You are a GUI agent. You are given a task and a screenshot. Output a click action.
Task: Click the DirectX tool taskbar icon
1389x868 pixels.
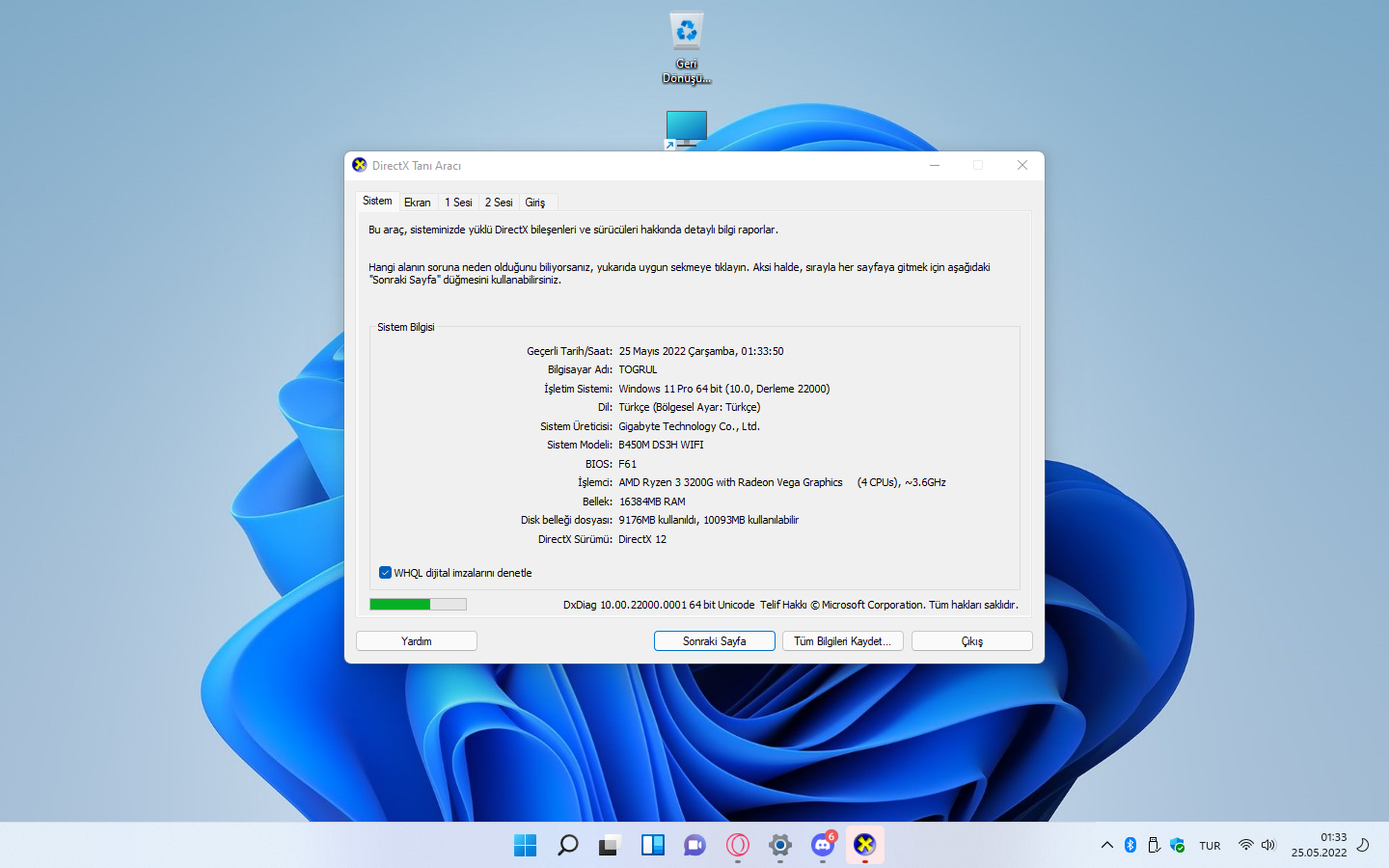865,845
